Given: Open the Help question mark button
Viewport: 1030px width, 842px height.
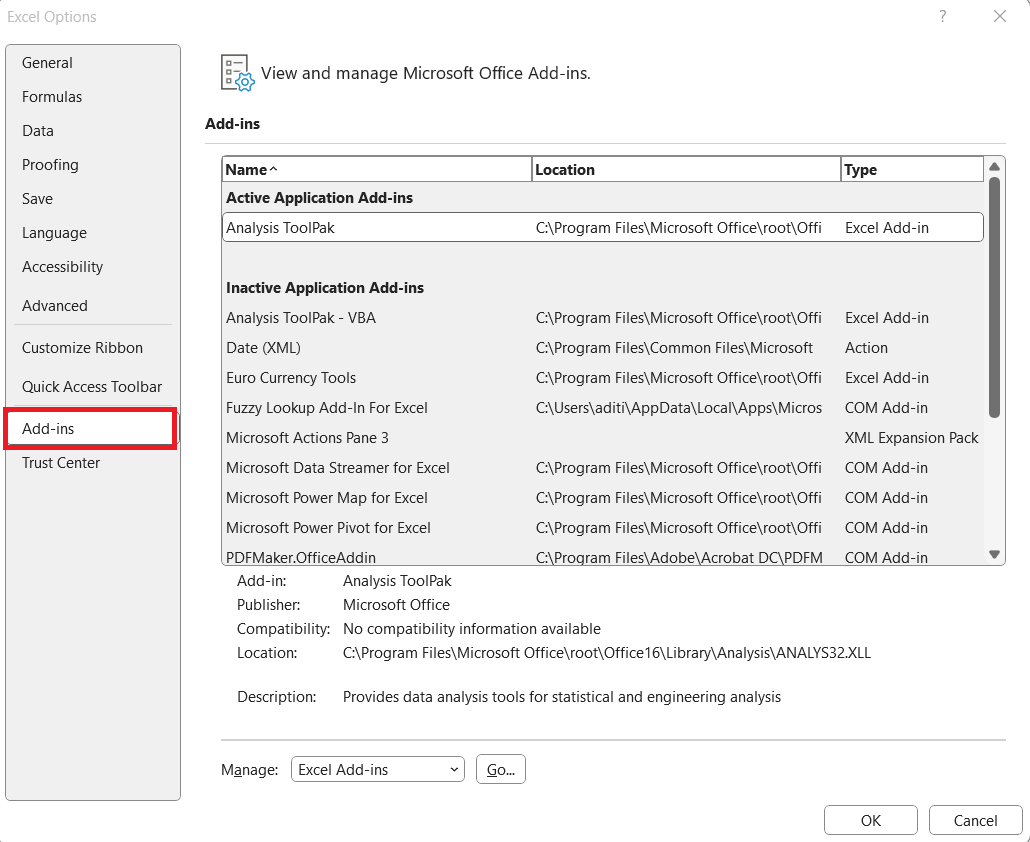Looking at the screenshot, I should pyautogui.click(x=943, y=16).
